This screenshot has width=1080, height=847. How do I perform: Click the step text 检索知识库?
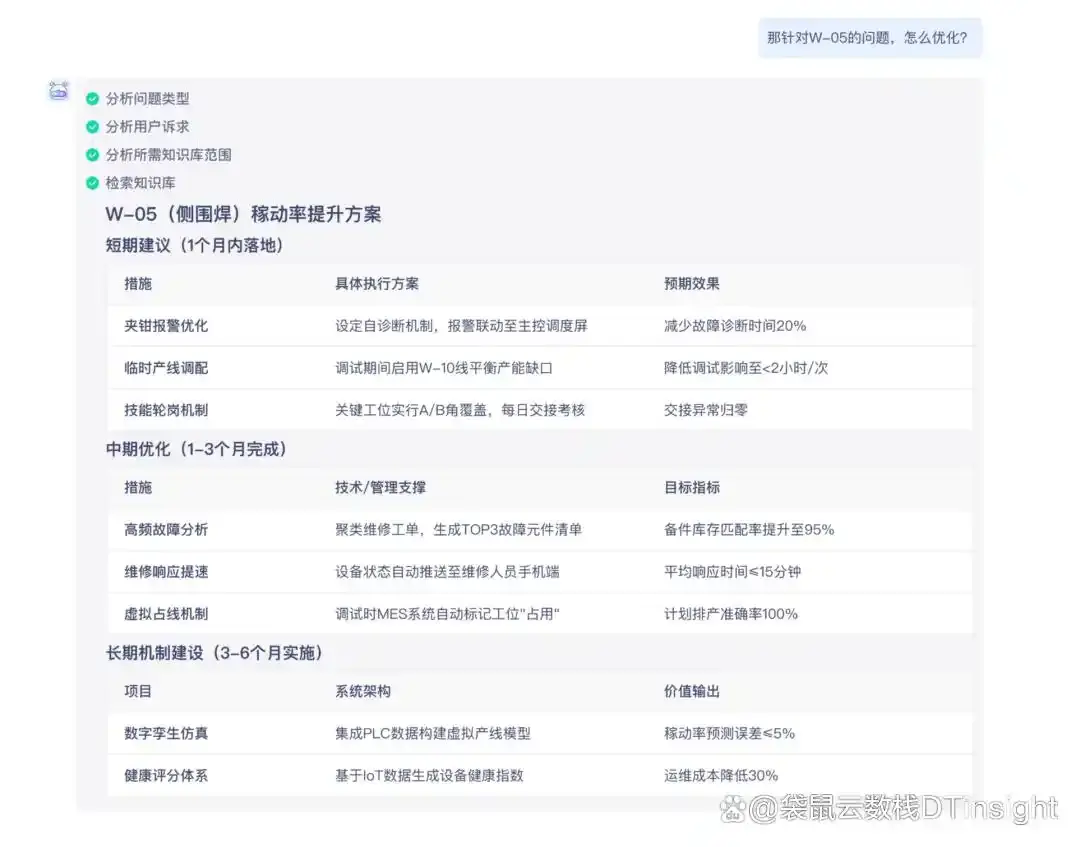[x=141, y=182]
